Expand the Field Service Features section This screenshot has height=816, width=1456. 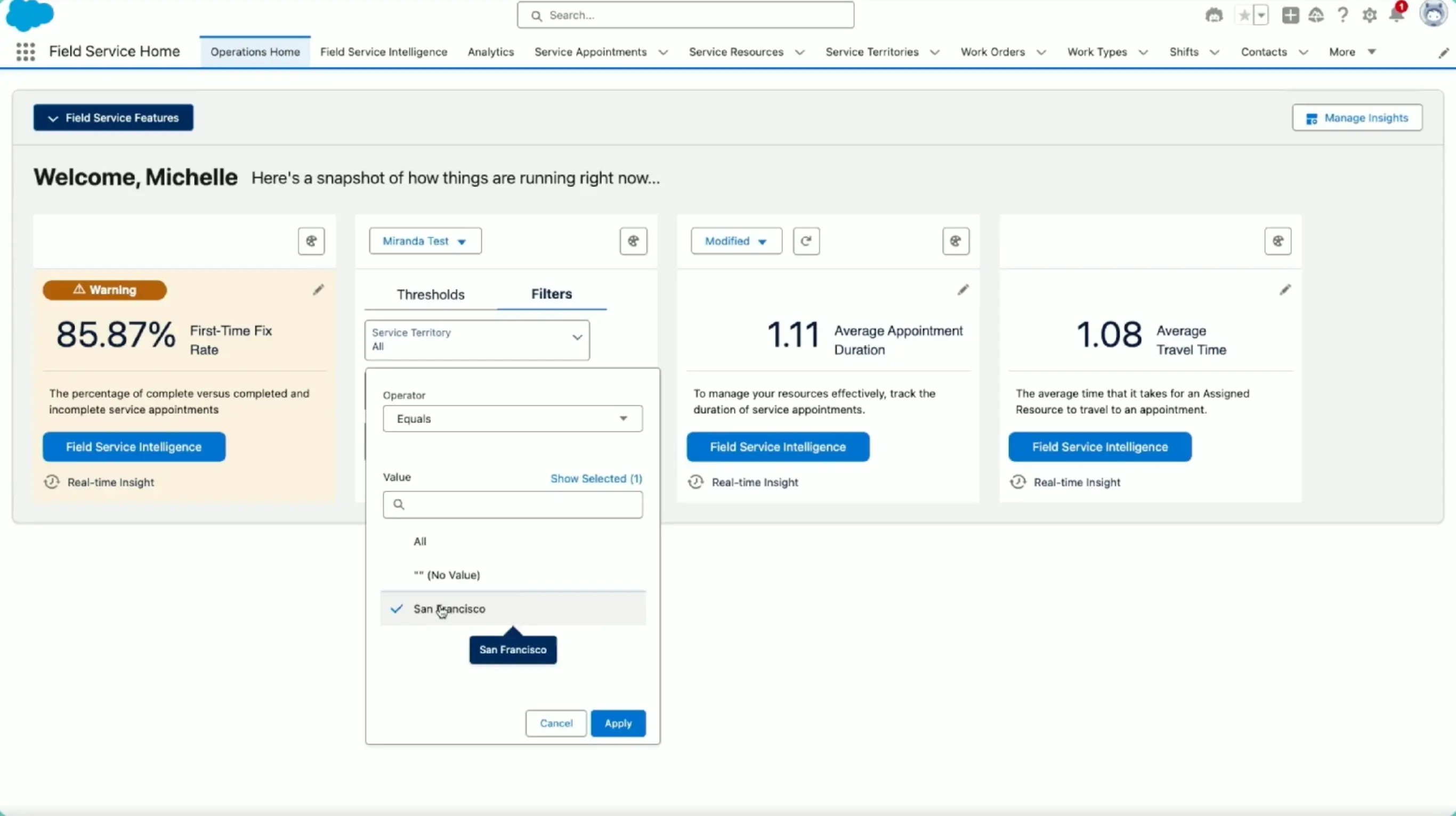pyautogui.click(x=113, y=118)
